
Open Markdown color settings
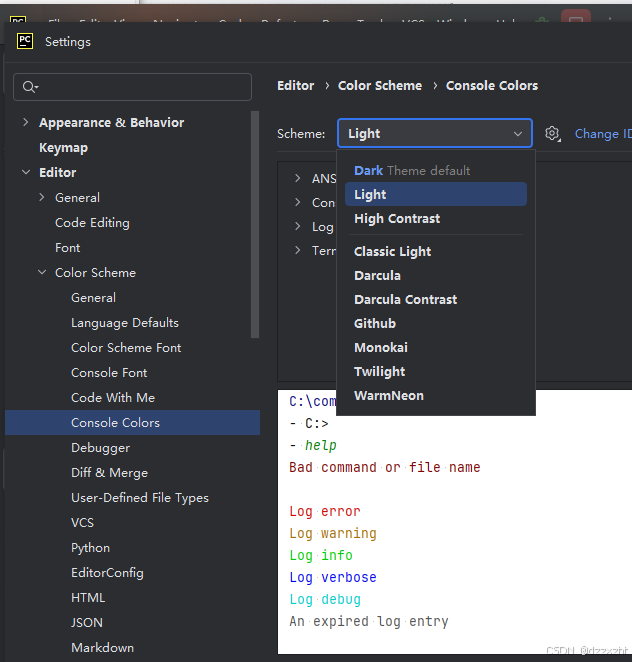102,648
